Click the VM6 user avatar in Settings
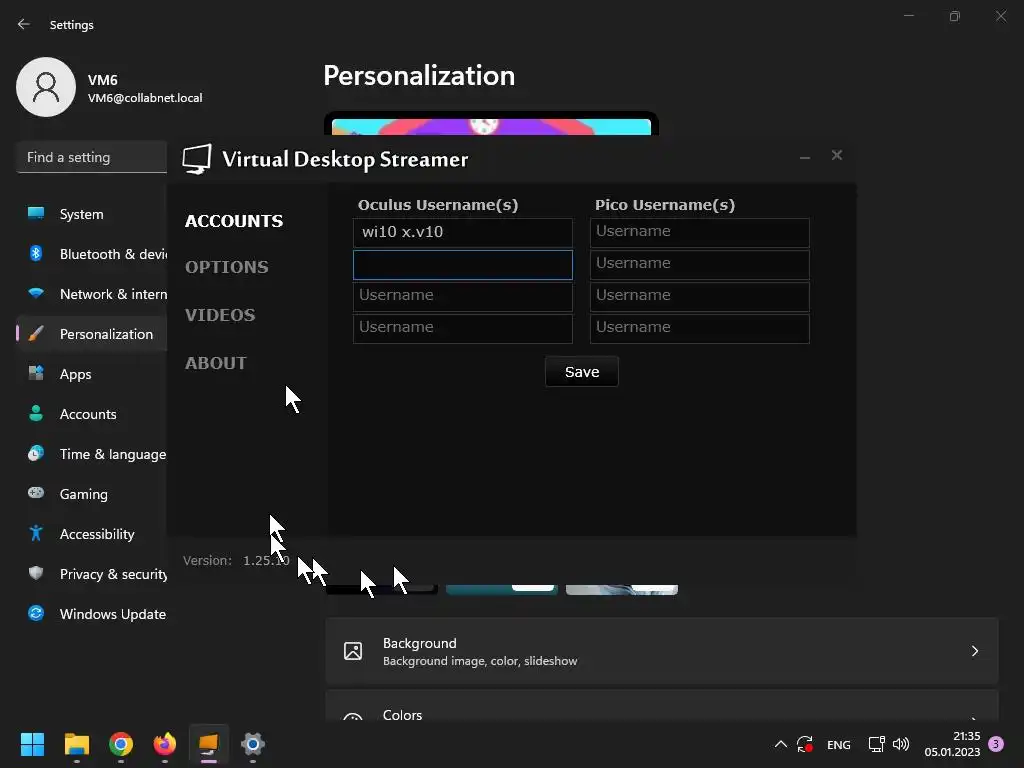 (x=46, y=87)
